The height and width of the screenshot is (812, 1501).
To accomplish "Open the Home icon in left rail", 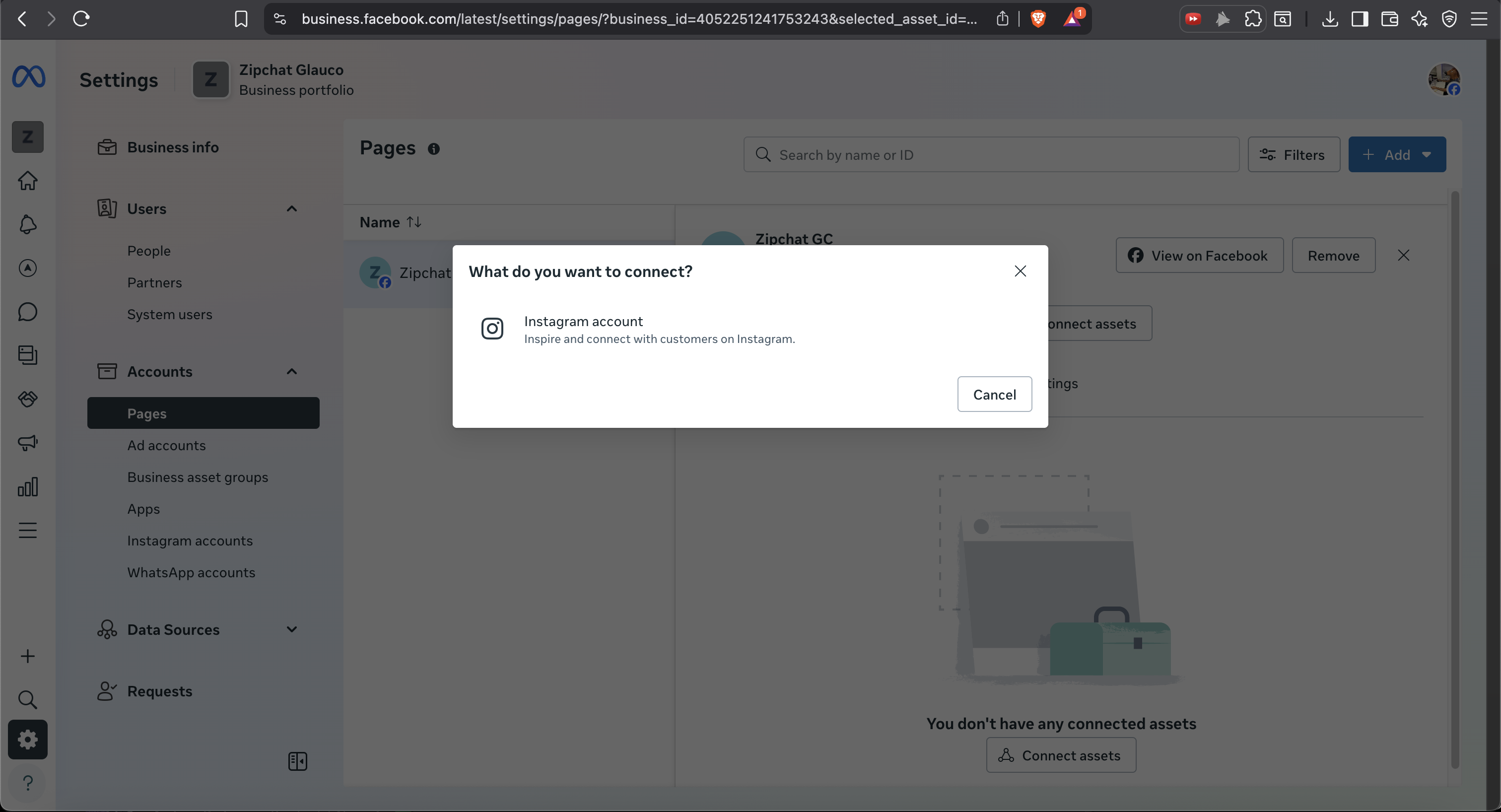I will (27, 181).
